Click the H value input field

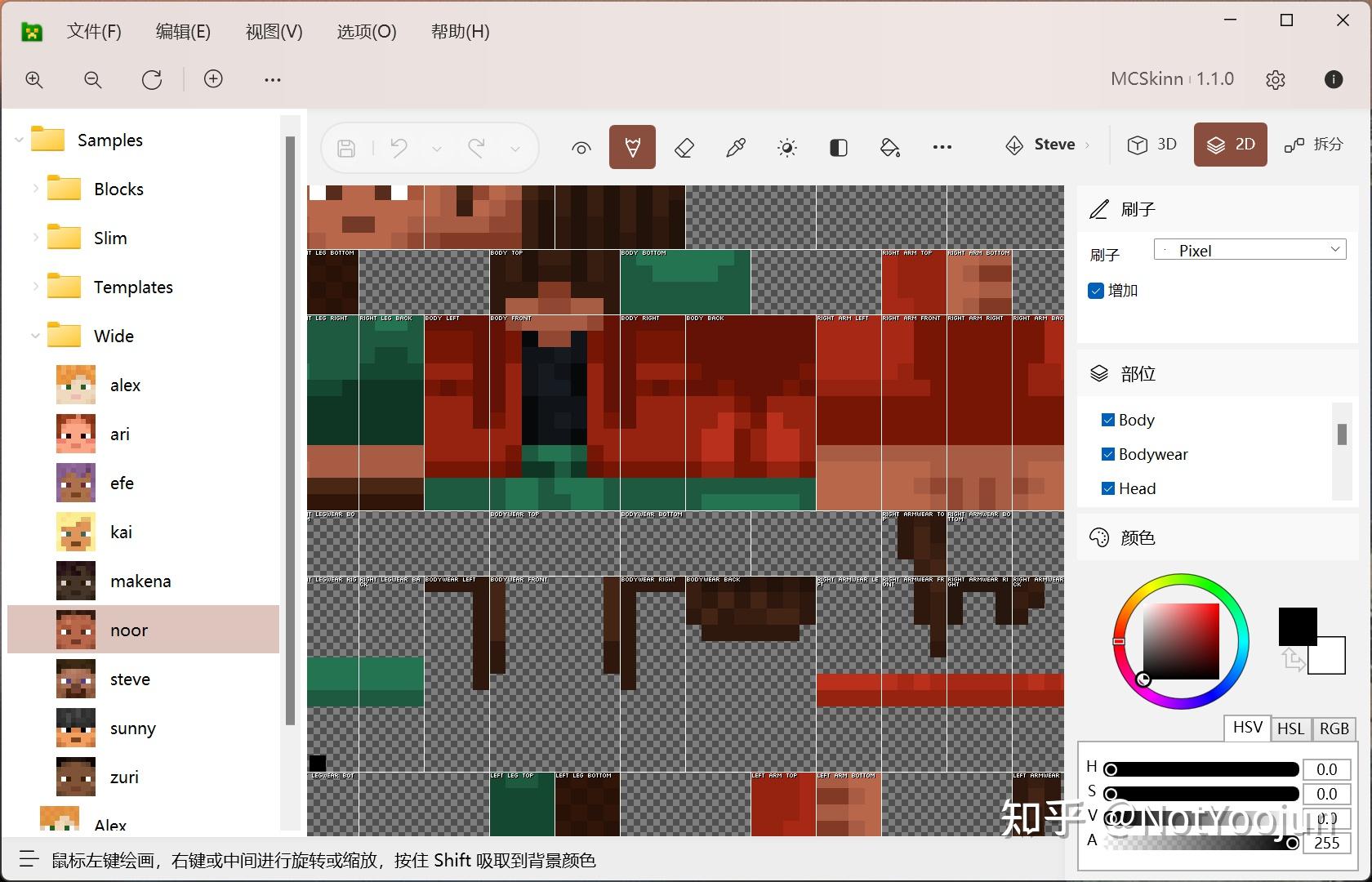pyautogui.click(x=1327, y=769)
